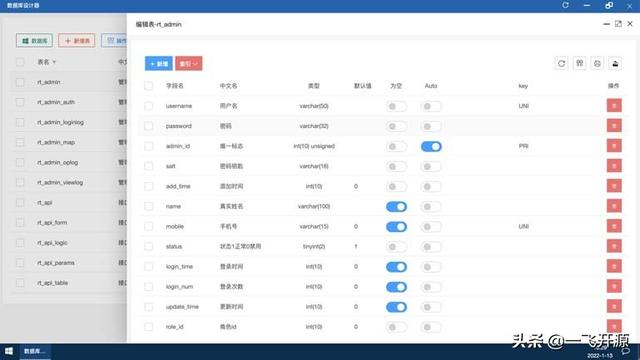Delete the username field row
The width and height of the screenshot is (640, 360).
[614, 106]
